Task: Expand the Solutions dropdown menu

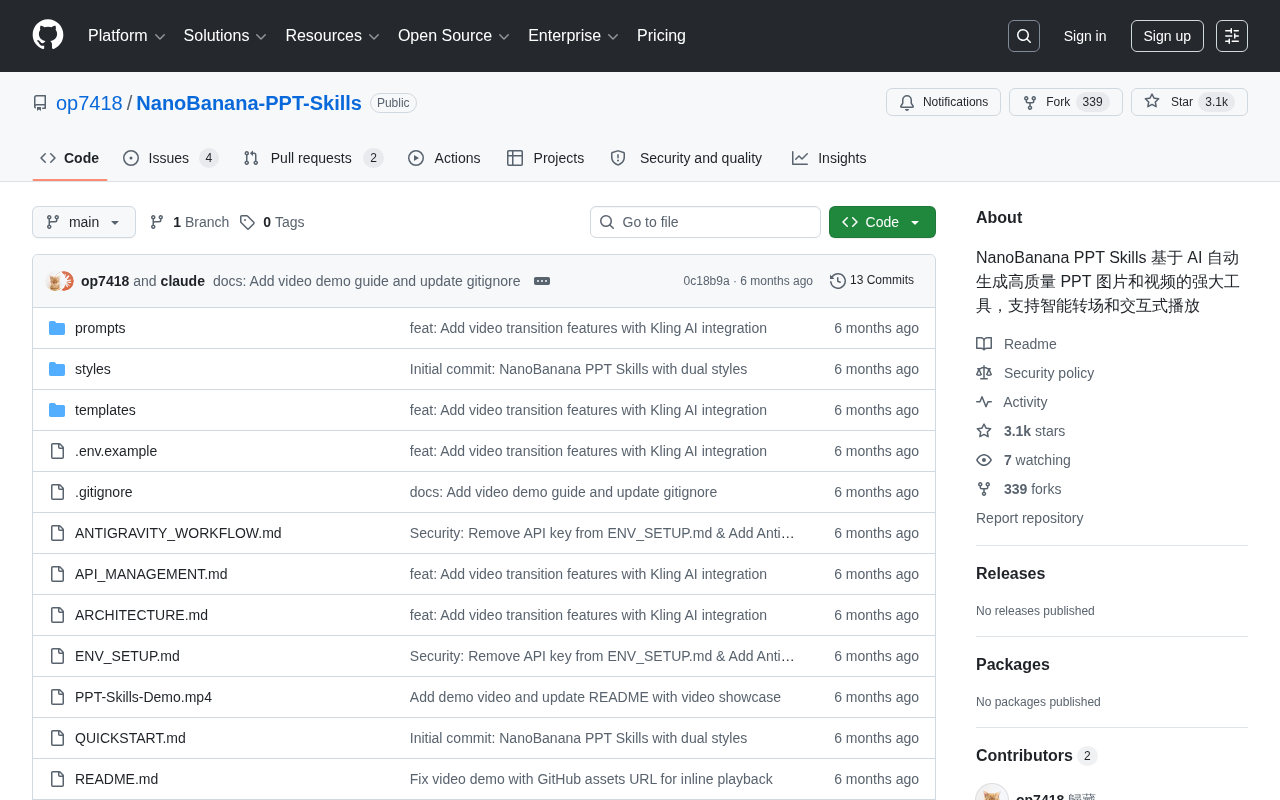Action: coord(225,36)
